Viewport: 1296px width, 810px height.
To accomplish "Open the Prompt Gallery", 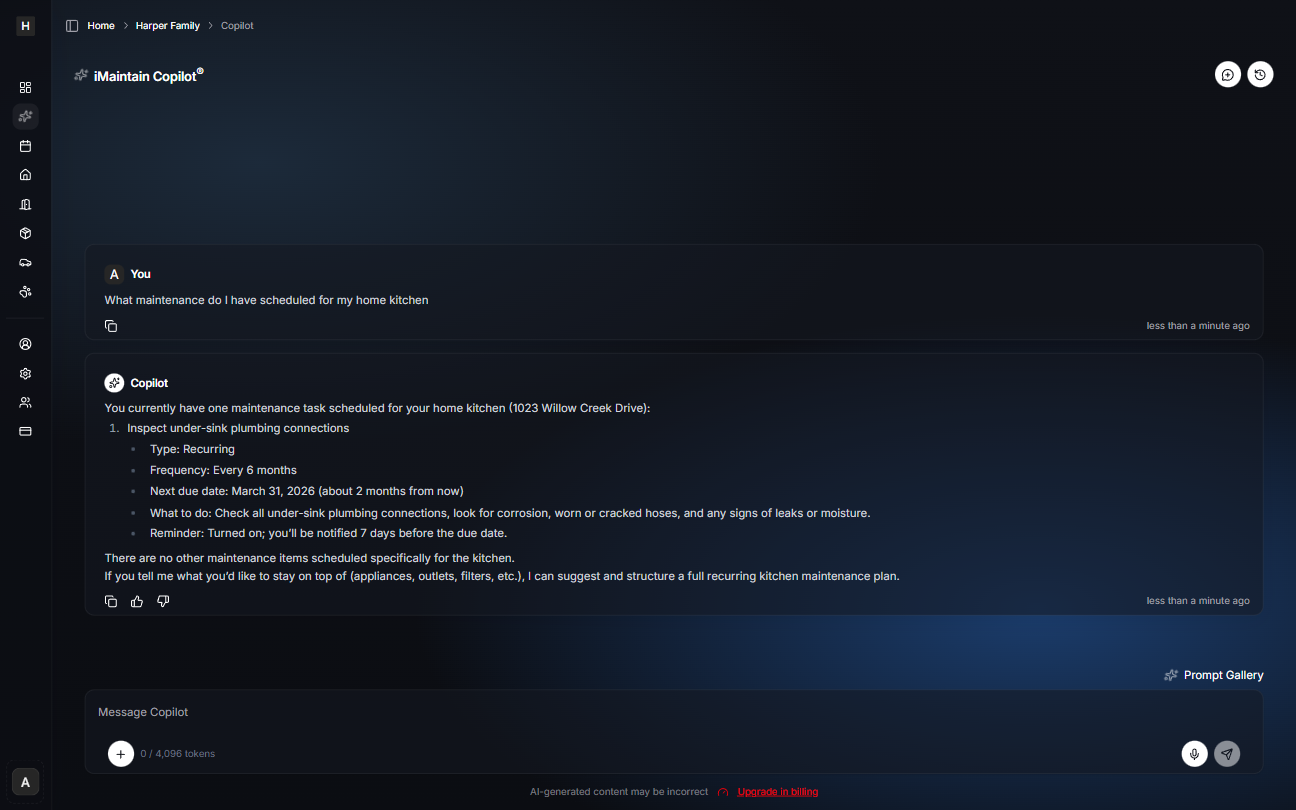I will [x=1214, y=675].
